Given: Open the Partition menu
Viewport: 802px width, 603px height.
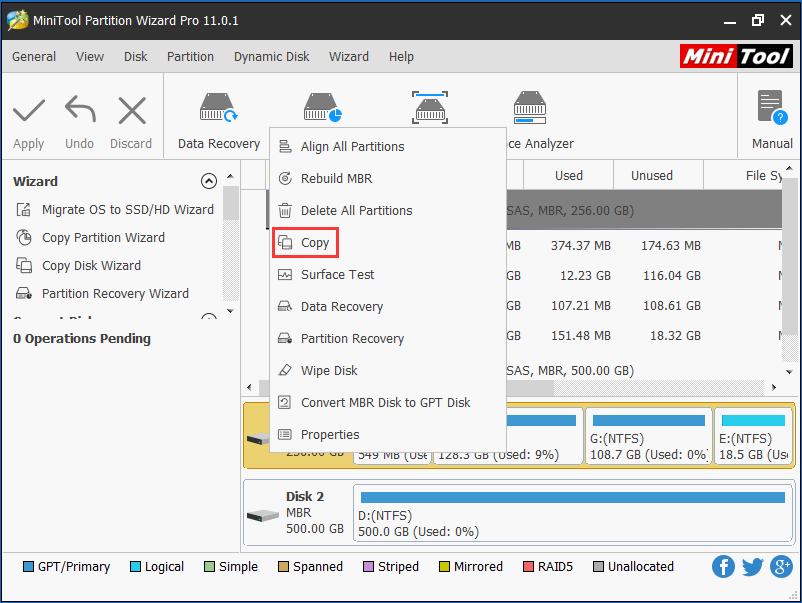Looking at the screenshot, I should click(190, 56).
